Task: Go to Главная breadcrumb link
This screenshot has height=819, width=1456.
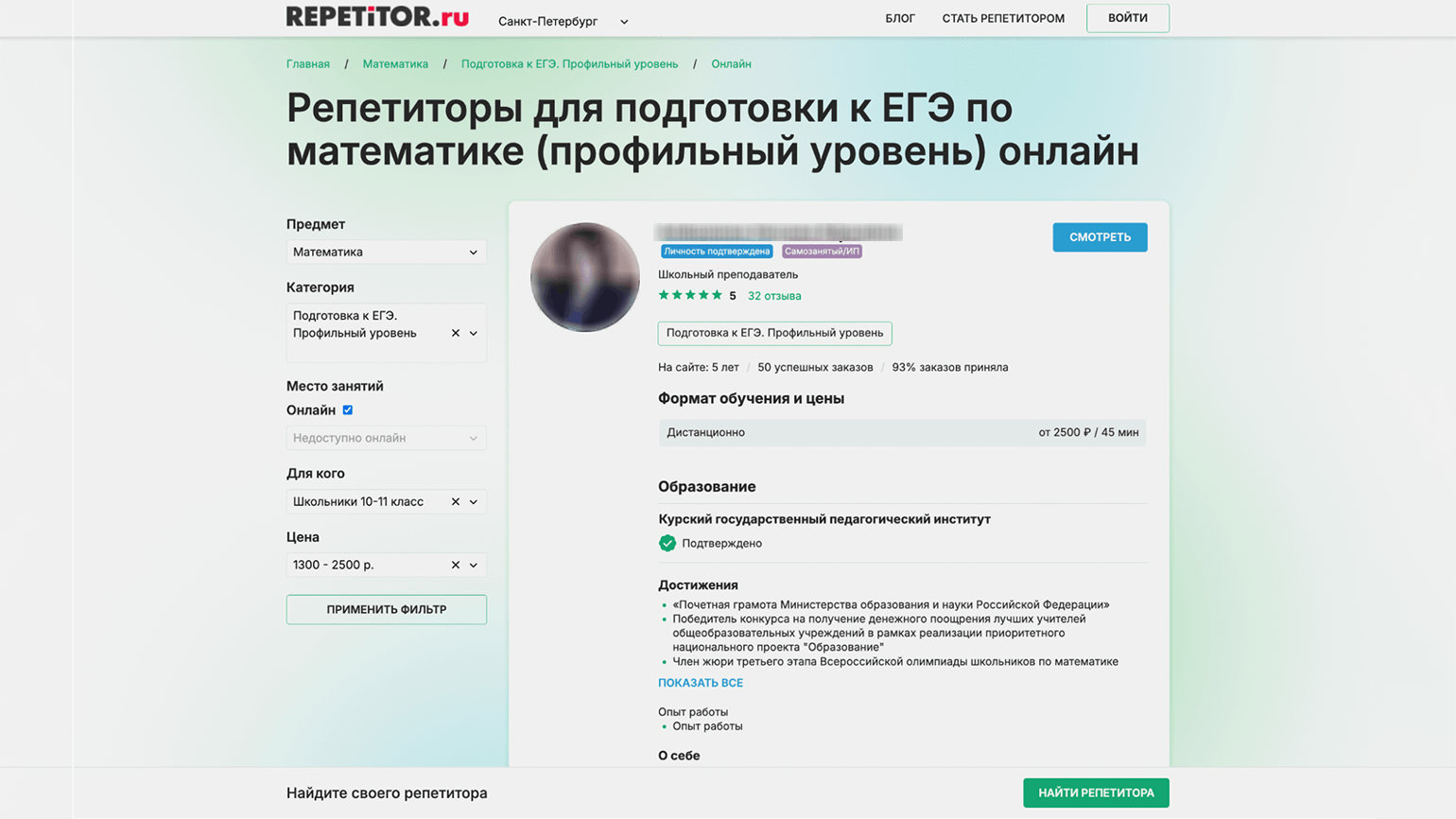Action: [x=308, y=64]
